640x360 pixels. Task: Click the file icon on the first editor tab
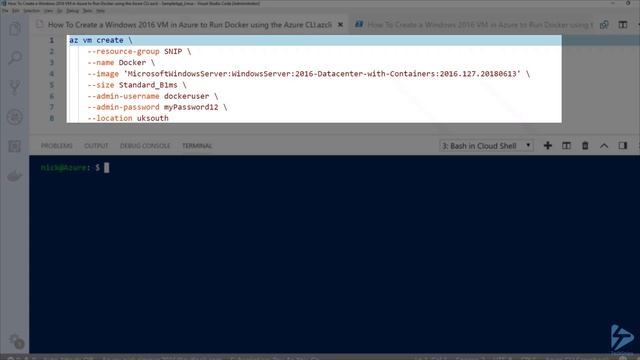coord(40,25)
